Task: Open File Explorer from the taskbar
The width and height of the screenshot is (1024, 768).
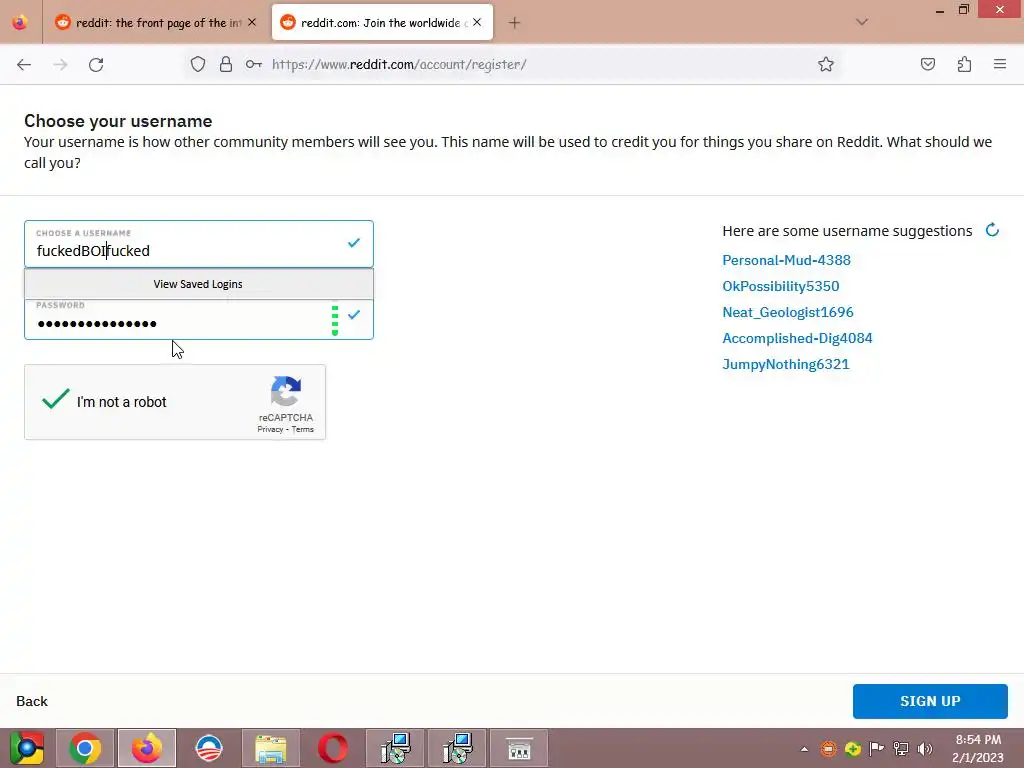Action: tap(271, 748)
